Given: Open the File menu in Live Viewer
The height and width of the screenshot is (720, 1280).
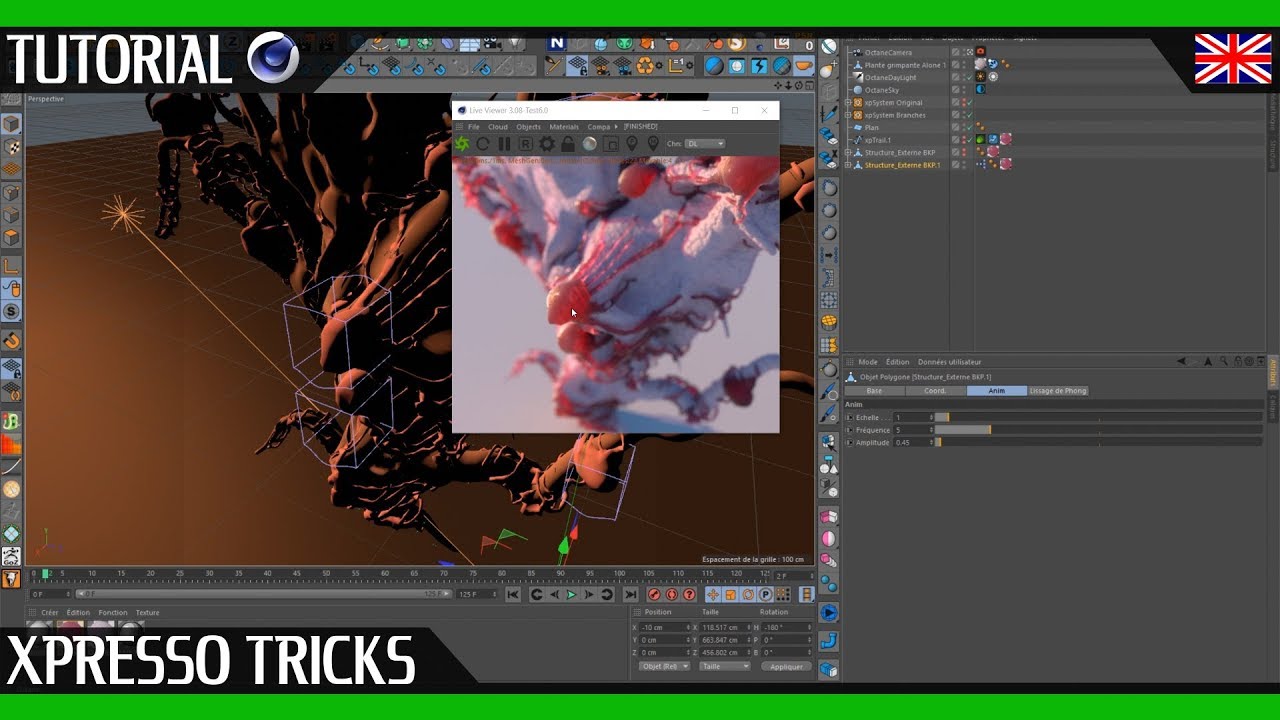Looking at the screenshot, I should [474, 127].
